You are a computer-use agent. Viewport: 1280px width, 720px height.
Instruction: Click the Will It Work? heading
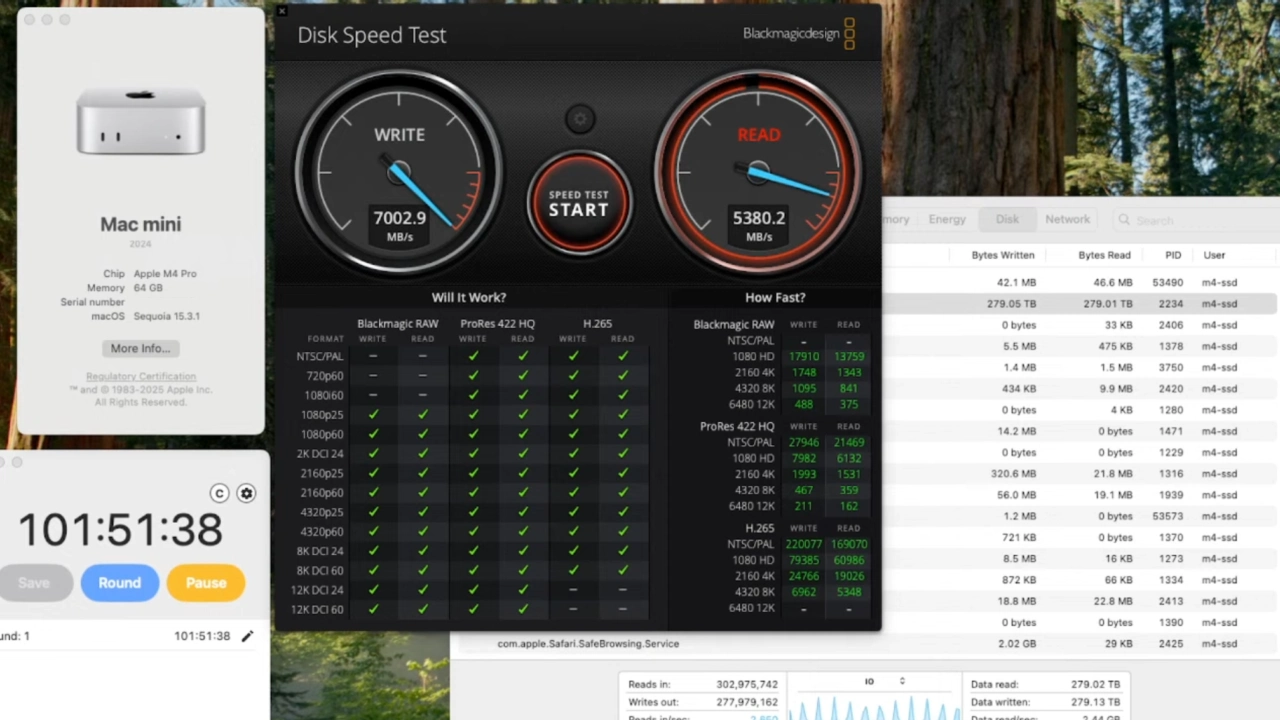pyautogui.click(x=468, y=297)
